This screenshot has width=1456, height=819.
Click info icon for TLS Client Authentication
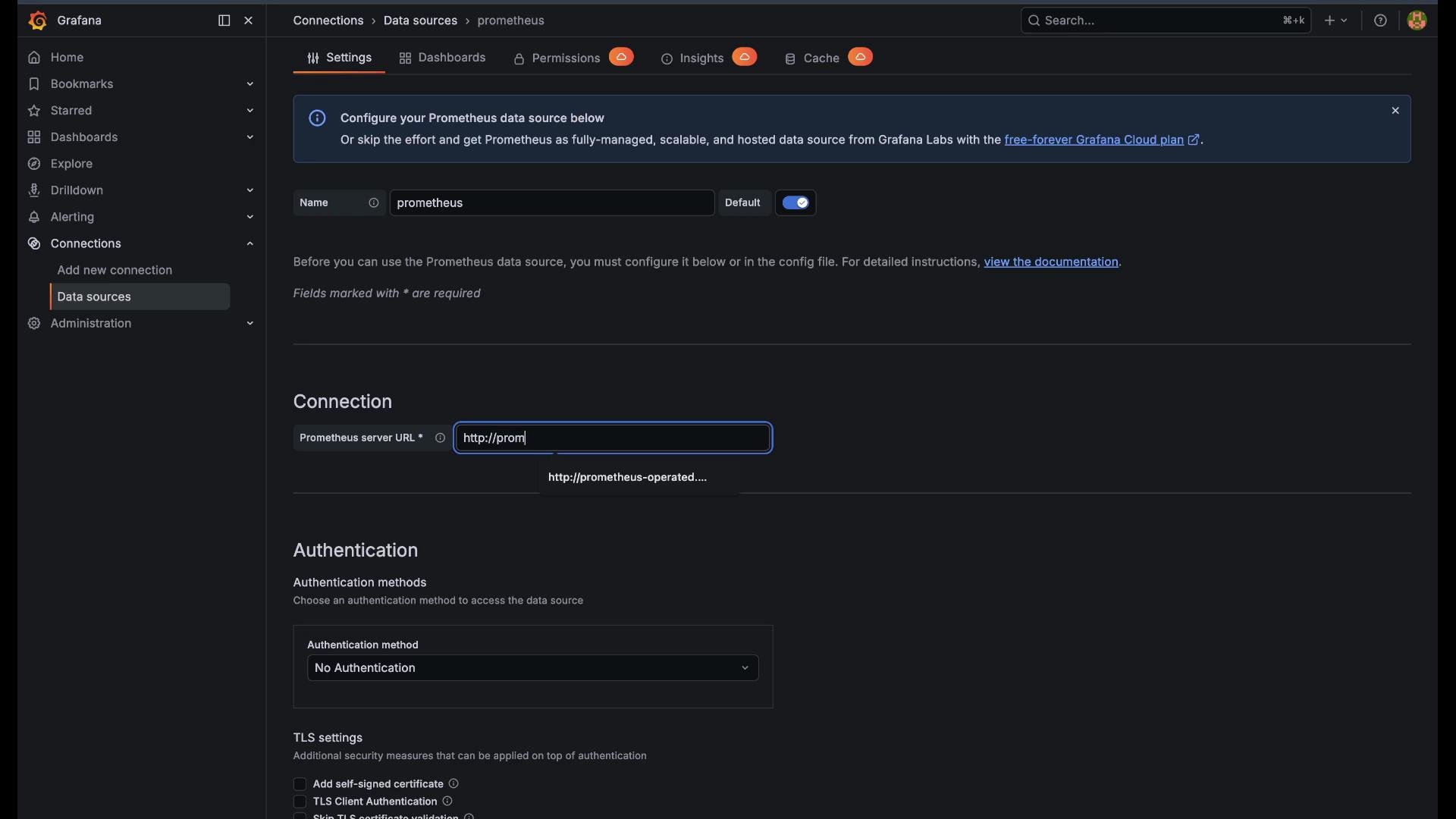(x=448, y=802)
